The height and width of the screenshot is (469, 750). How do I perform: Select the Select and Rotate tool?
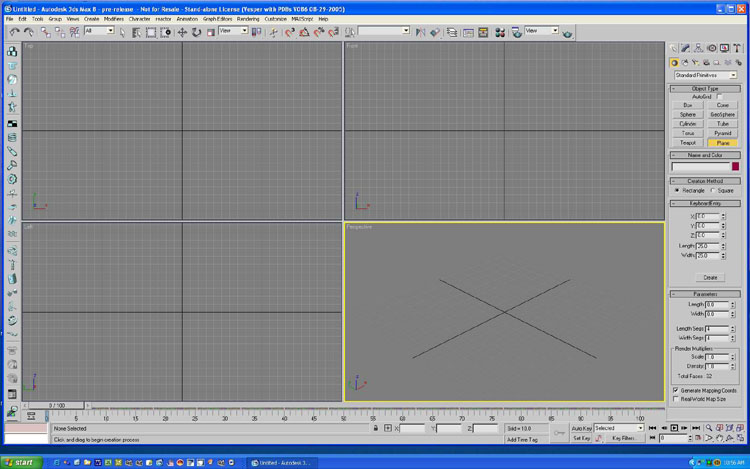197,32
